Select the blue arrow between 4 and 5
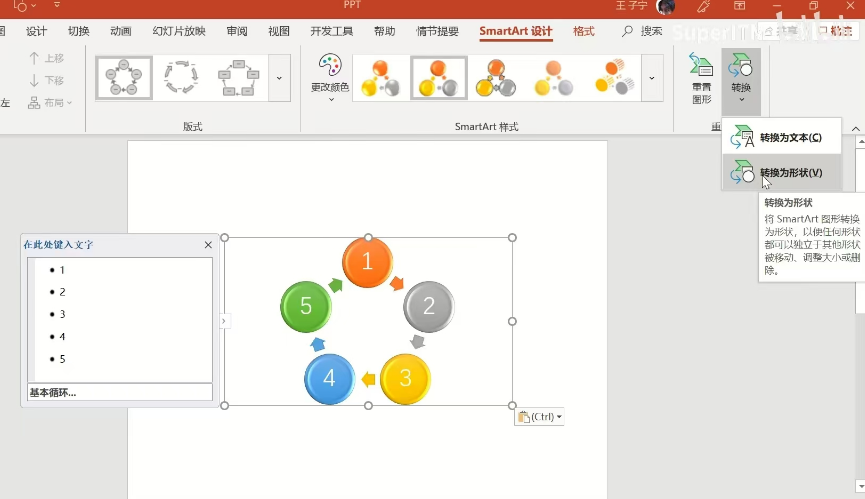Image resolution: width=865 pixels, height=499 pixels. 318,344
